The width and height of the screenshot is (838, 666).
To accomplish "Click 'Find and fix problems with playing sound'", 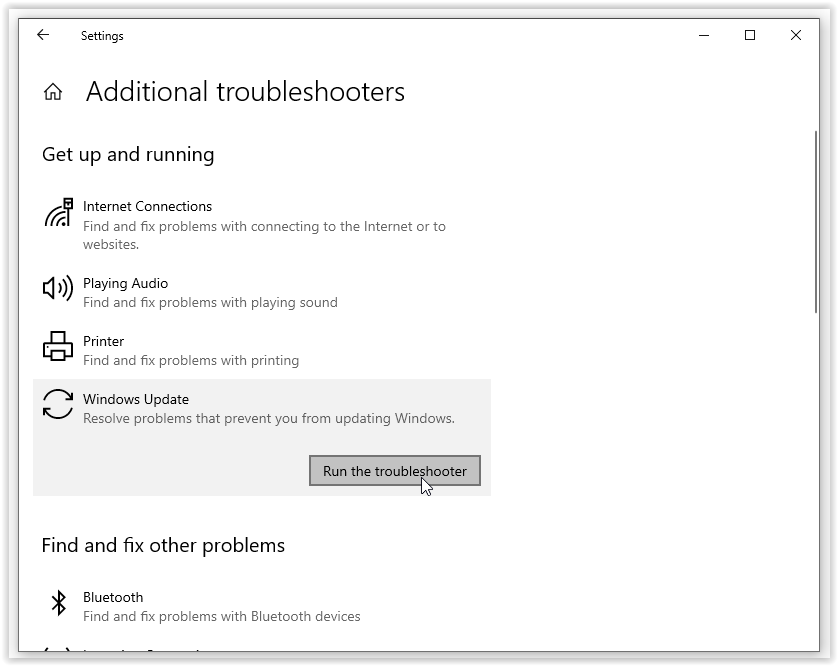I will click(x=210, y=303).
